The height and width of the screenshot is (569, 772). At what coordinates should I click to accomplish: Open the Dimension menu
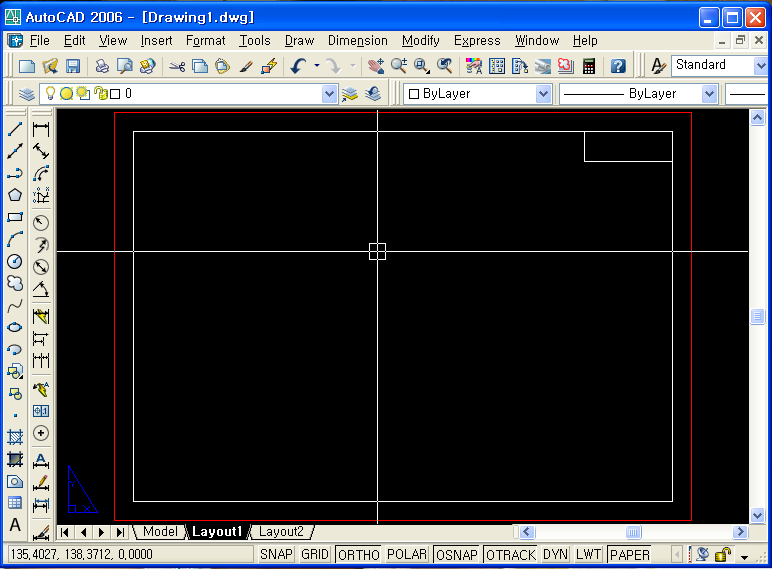tap(357, 41)
